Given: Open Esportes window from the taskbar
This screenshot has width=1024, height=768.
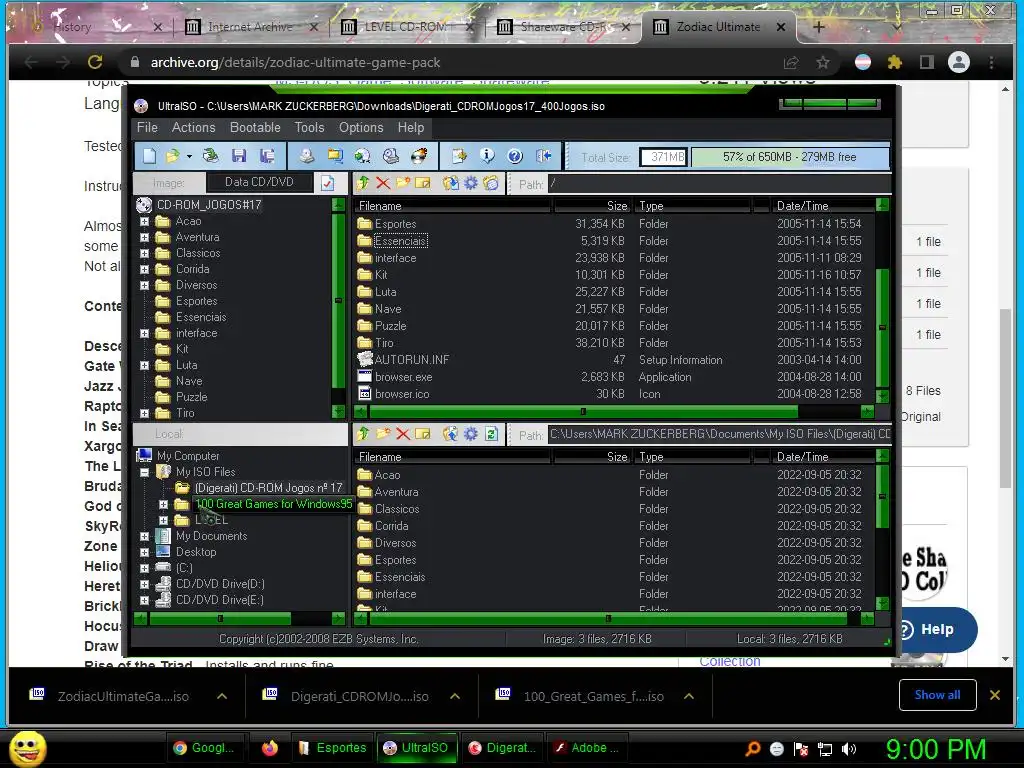Looking at the screenshot, I should coord(332,748).
